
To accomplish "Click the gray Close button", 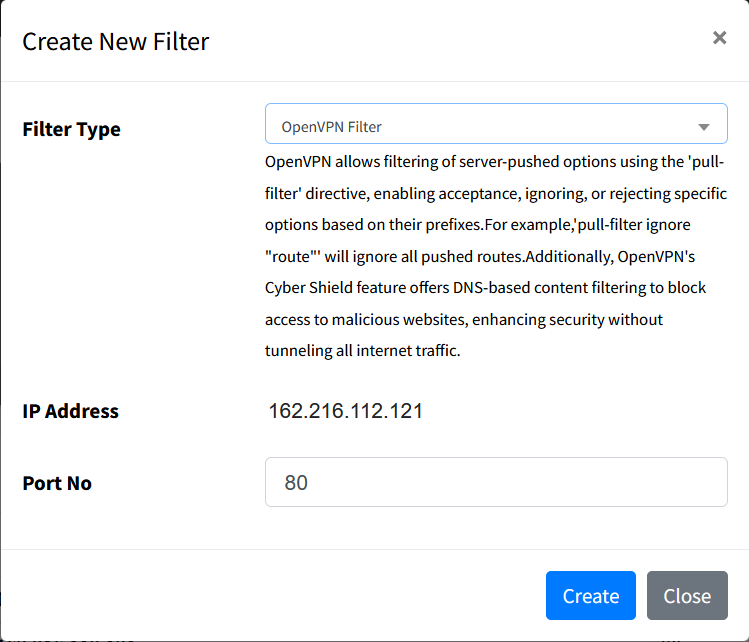I will coord(687,596).
